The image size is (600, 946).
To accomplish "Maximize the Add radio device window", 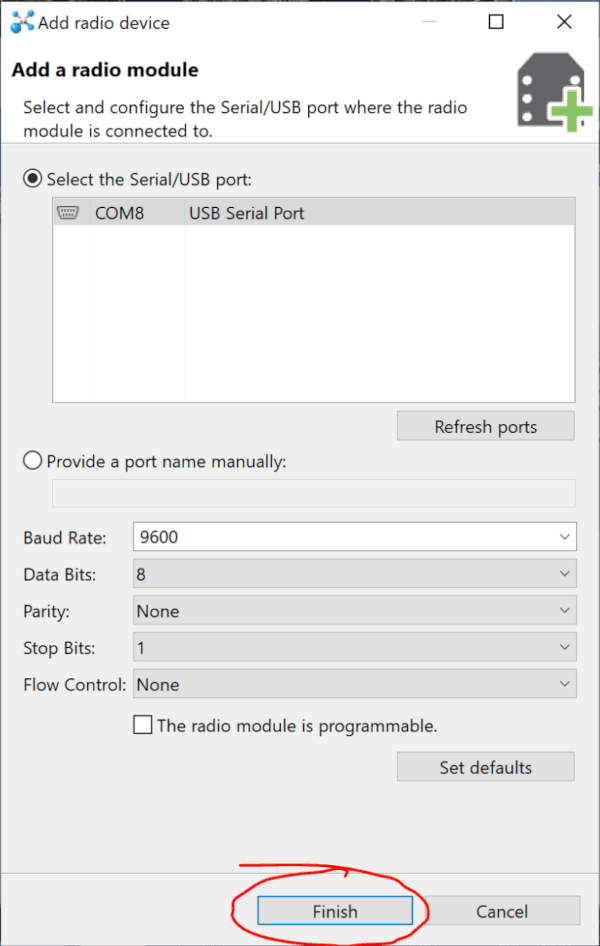I will [496, 22].
